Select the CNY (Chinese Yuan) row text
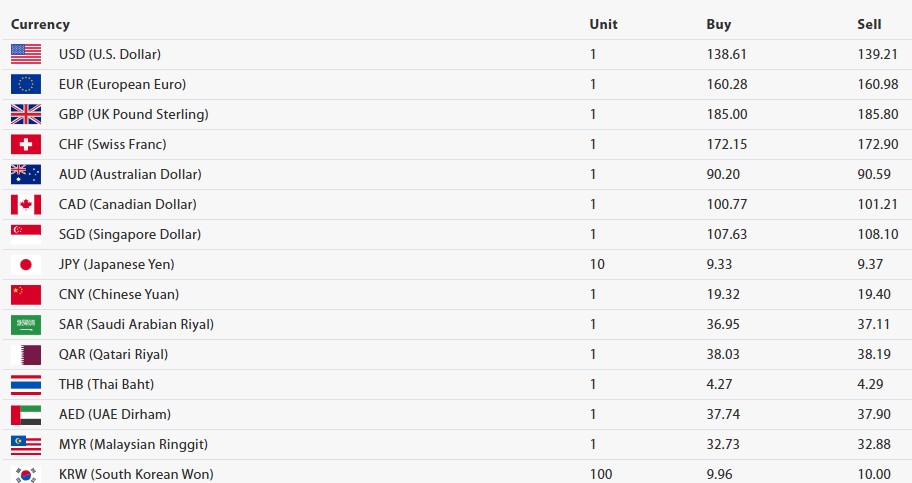 click(119, 294)
